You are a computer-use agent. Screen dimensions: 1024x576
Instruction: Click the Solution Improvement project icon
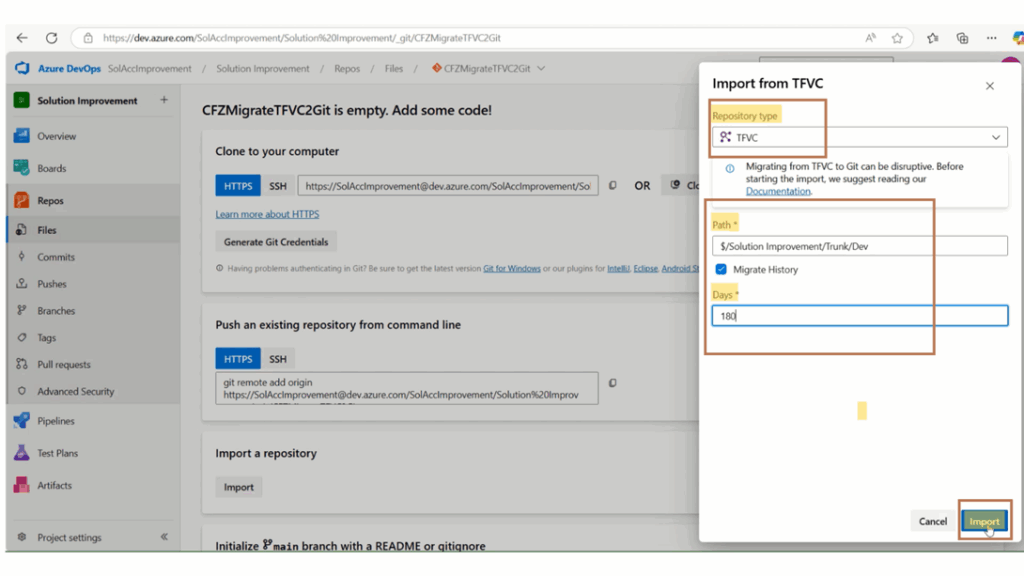point(22,100)
